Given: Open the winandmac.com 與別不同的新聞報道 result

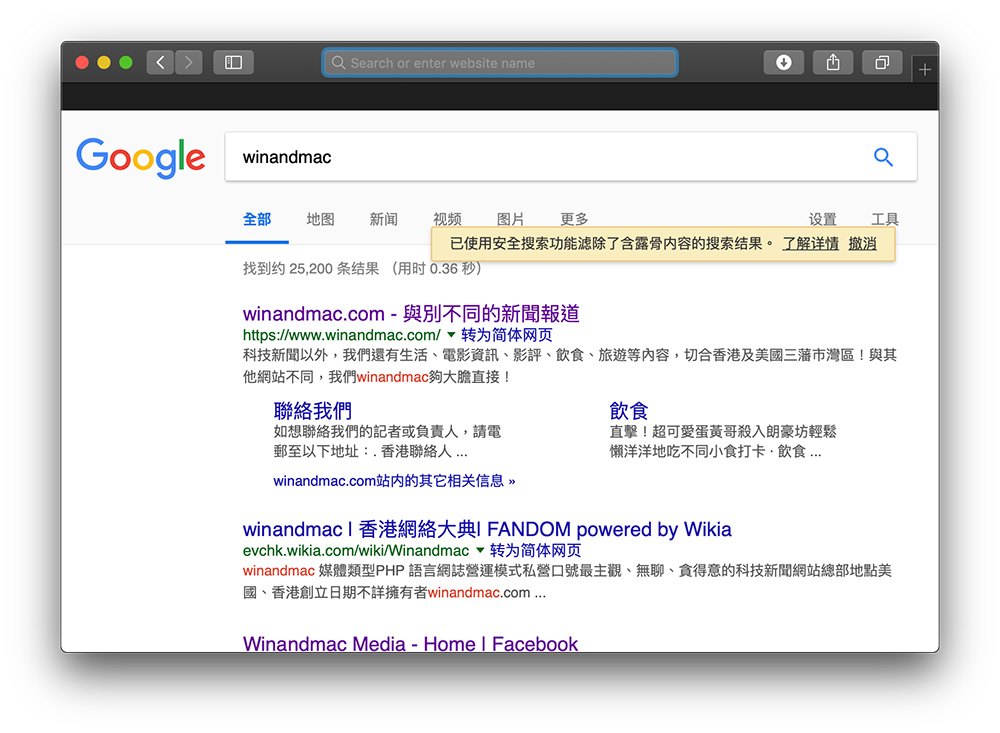Looking at the screenshot, I should 411,314.
